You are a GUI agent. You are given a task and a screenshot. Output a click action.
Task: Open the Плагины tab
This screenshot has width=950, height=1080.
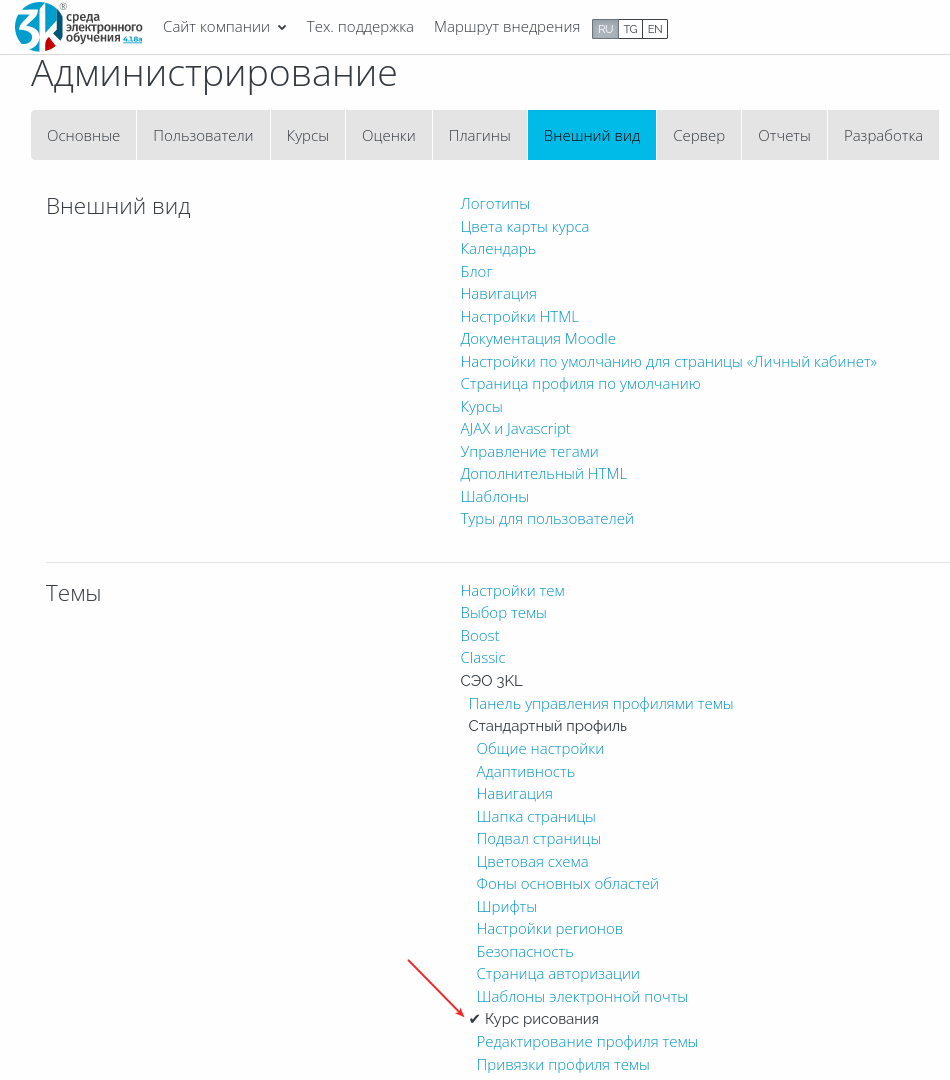point(479,136)
